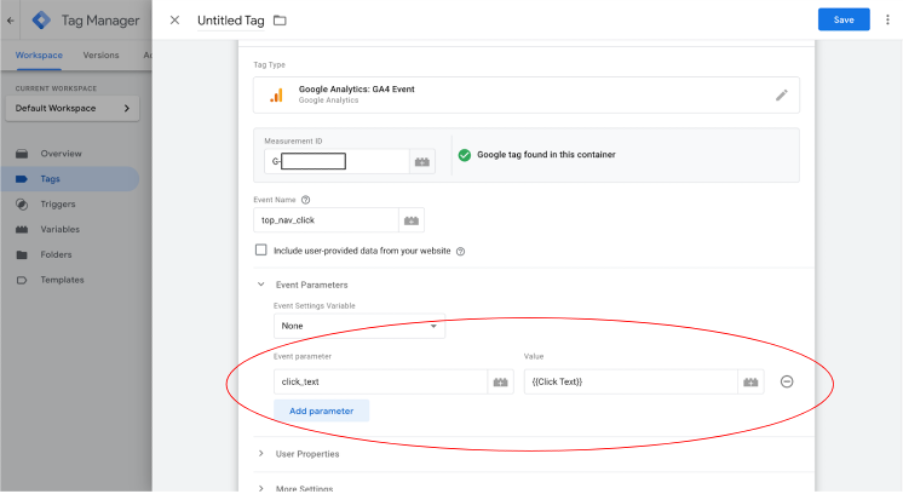
Task: Go to Overview in the sidebar
Action: tap(61, 154)
